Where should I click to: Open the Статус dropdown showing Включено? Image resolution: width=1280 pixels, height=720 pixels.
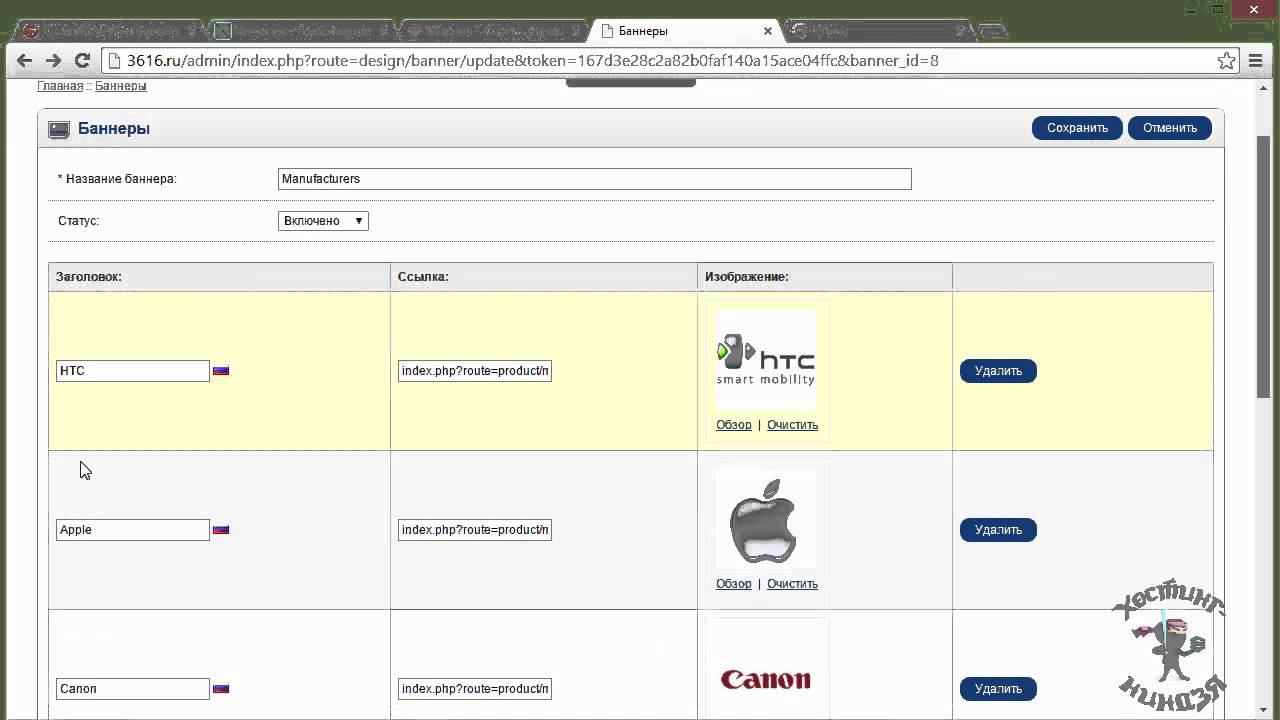click(323, 221)
